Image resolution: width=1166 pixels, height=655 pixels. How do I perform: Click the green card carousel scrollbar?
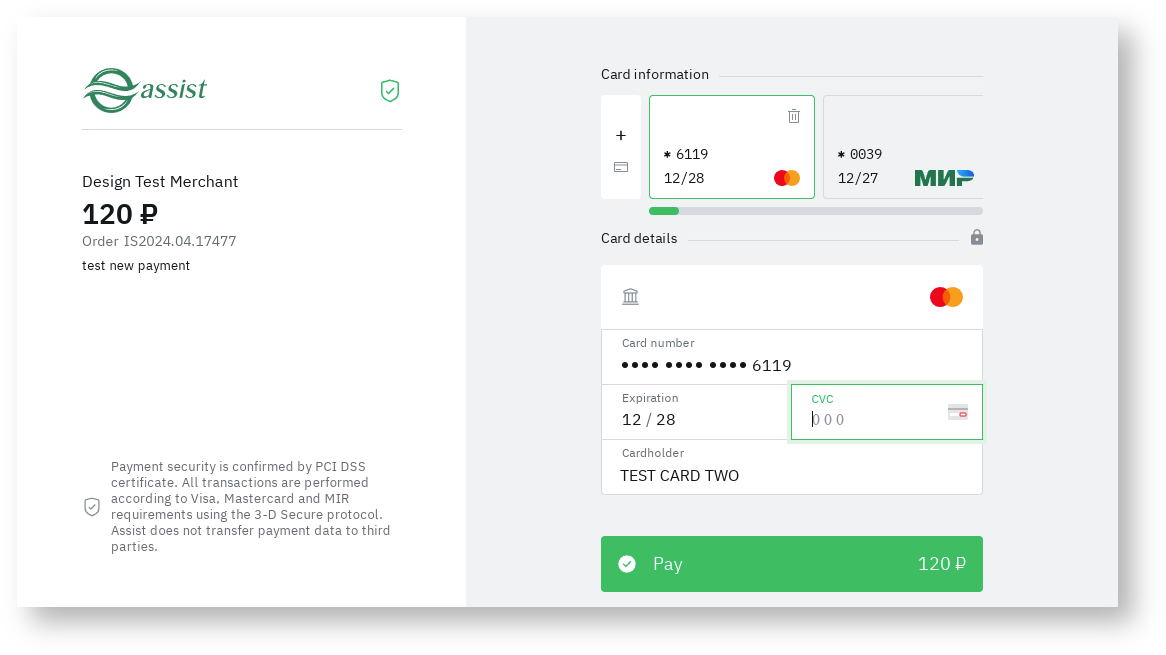(x=664, y=211)
